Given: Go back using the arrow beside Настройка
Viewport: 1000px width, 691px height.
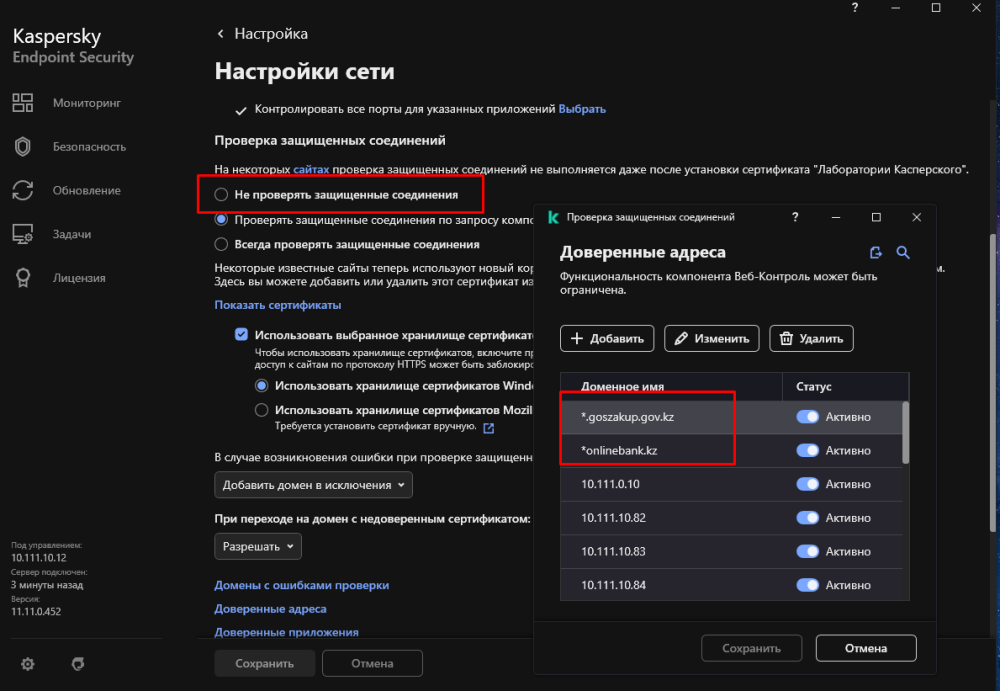Looking at the screenshot, I should pos(221,34).
